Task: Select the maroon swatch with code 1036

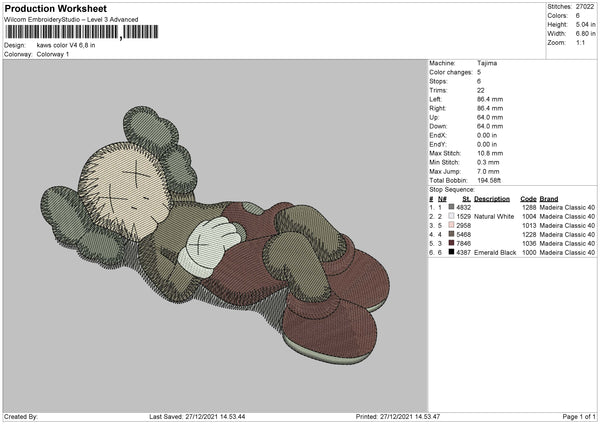Action: click(452, 243)
